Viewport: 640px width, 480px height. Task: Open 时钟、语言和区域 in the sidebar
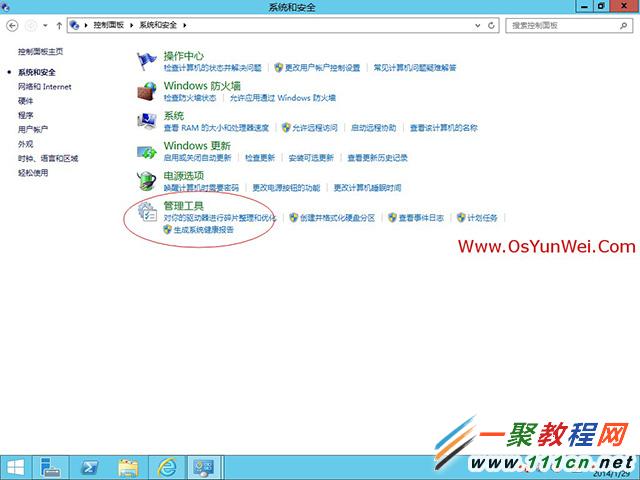pyautogui.click(x=48, y=158)
